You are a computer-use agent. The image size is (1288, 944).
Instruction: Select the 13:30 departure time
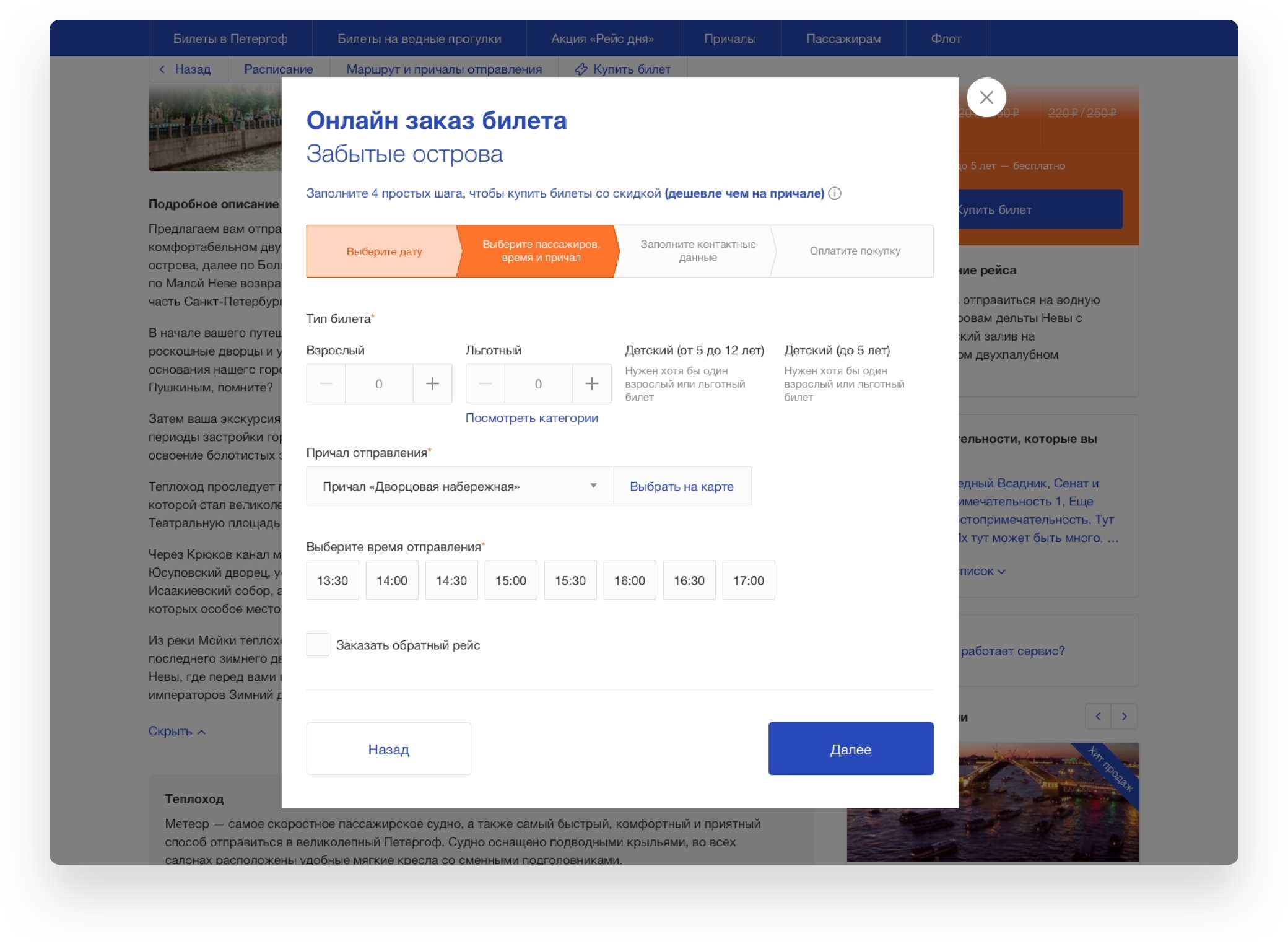[333, 580]
